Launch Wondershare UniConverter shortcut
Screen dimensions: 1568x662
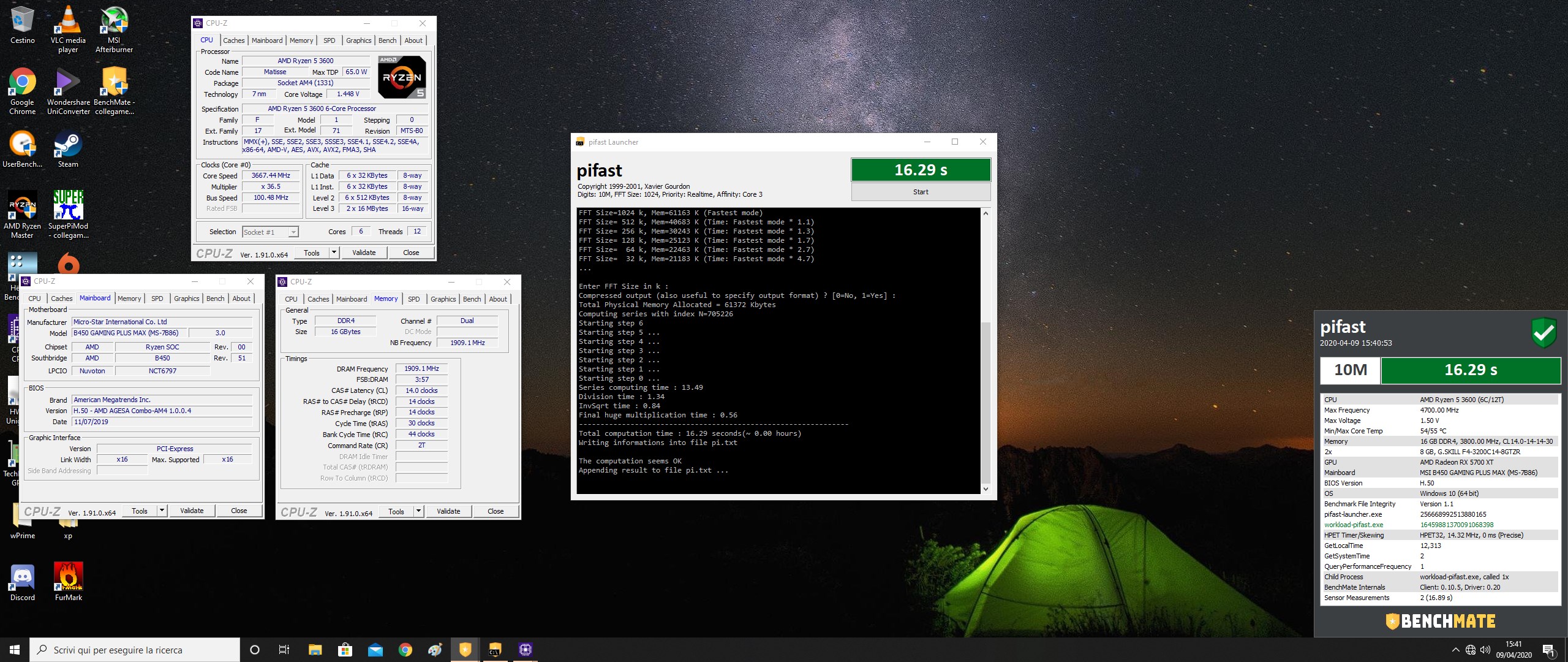tap(68, 91)
